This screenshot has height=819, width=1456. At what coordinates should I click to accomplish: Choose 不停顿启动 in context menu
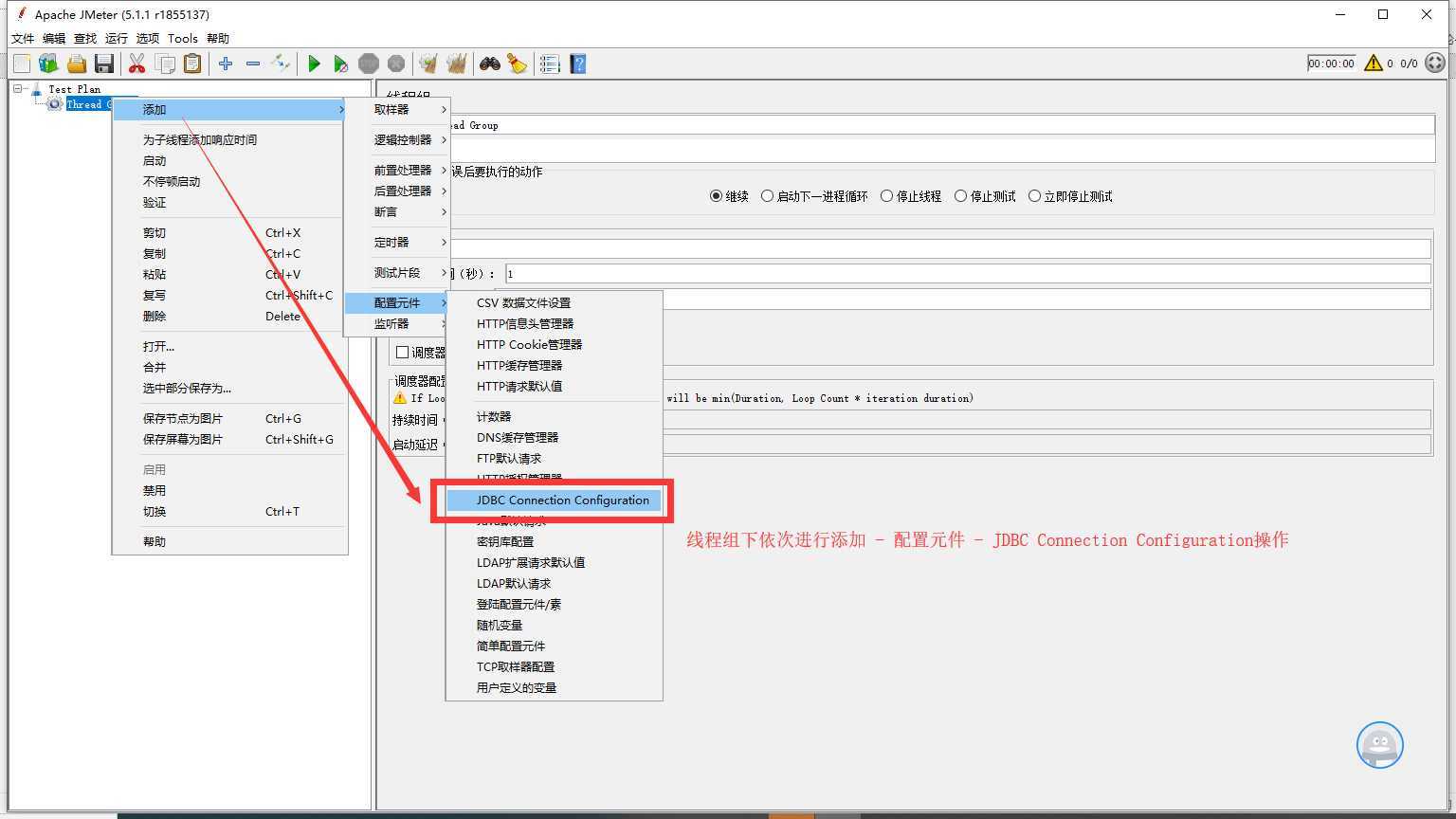(x=229, y=181)
